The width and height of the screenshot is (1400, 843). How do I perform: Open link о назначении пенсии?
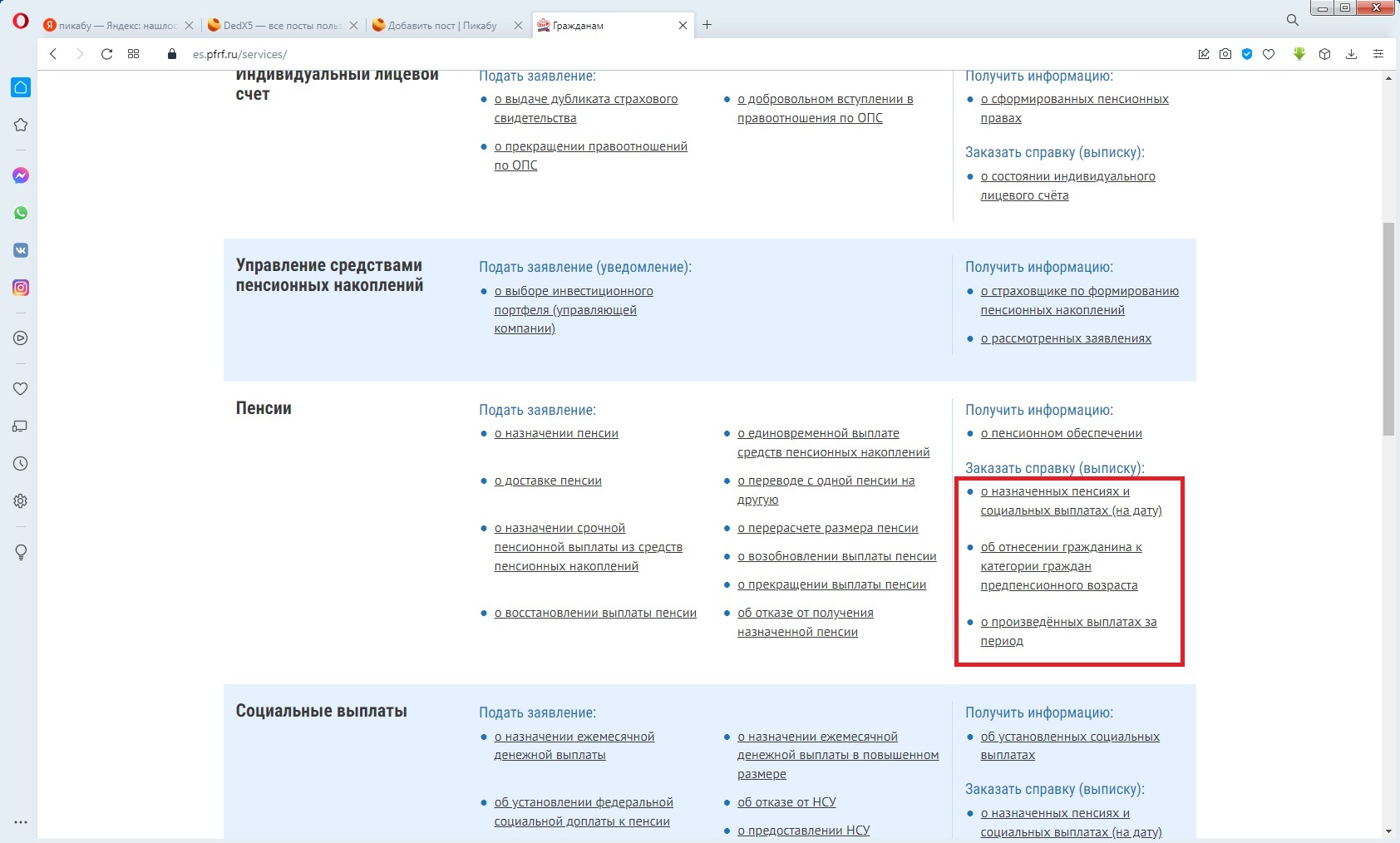pyautogui.click(x=556, y=433)
